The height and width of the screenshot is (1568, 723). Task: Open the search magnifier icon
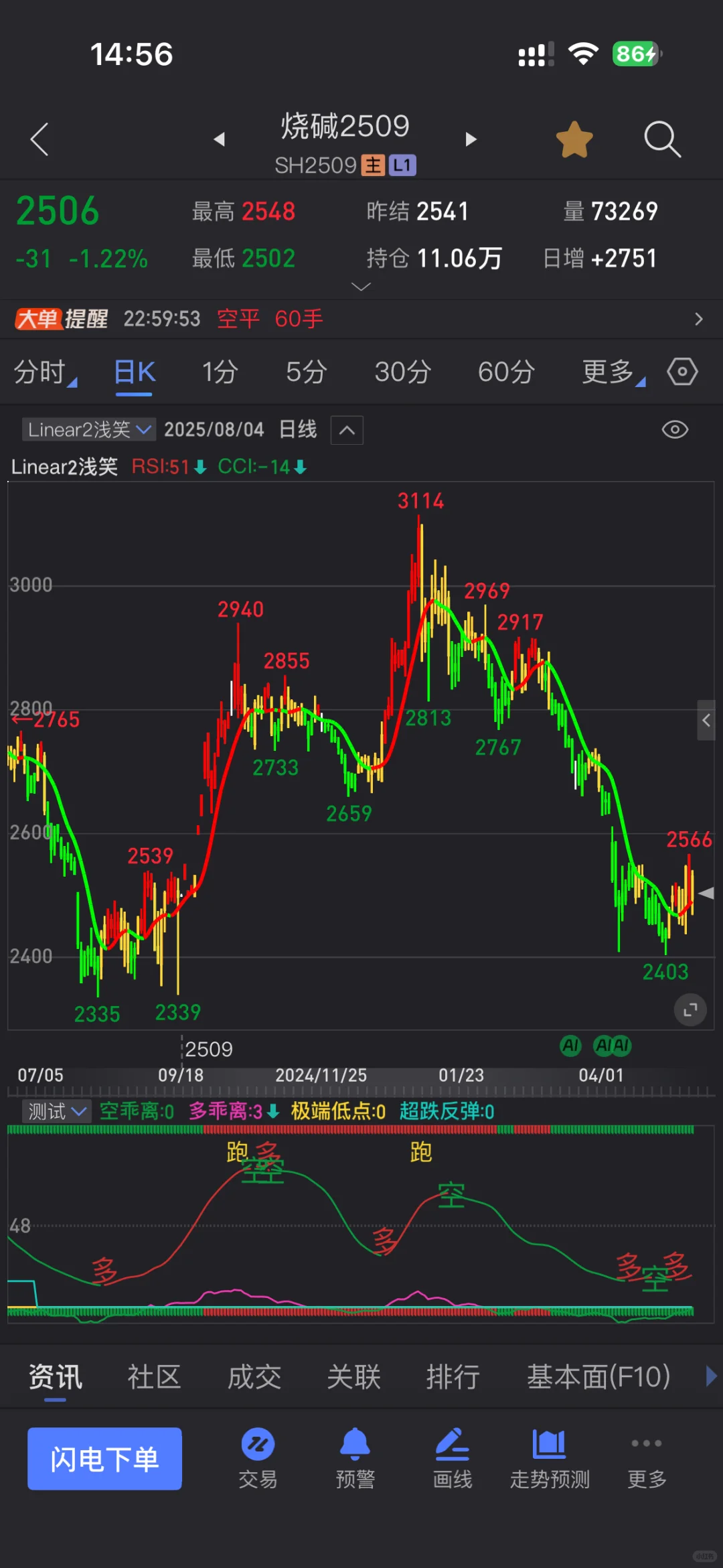tap(662, 139)
